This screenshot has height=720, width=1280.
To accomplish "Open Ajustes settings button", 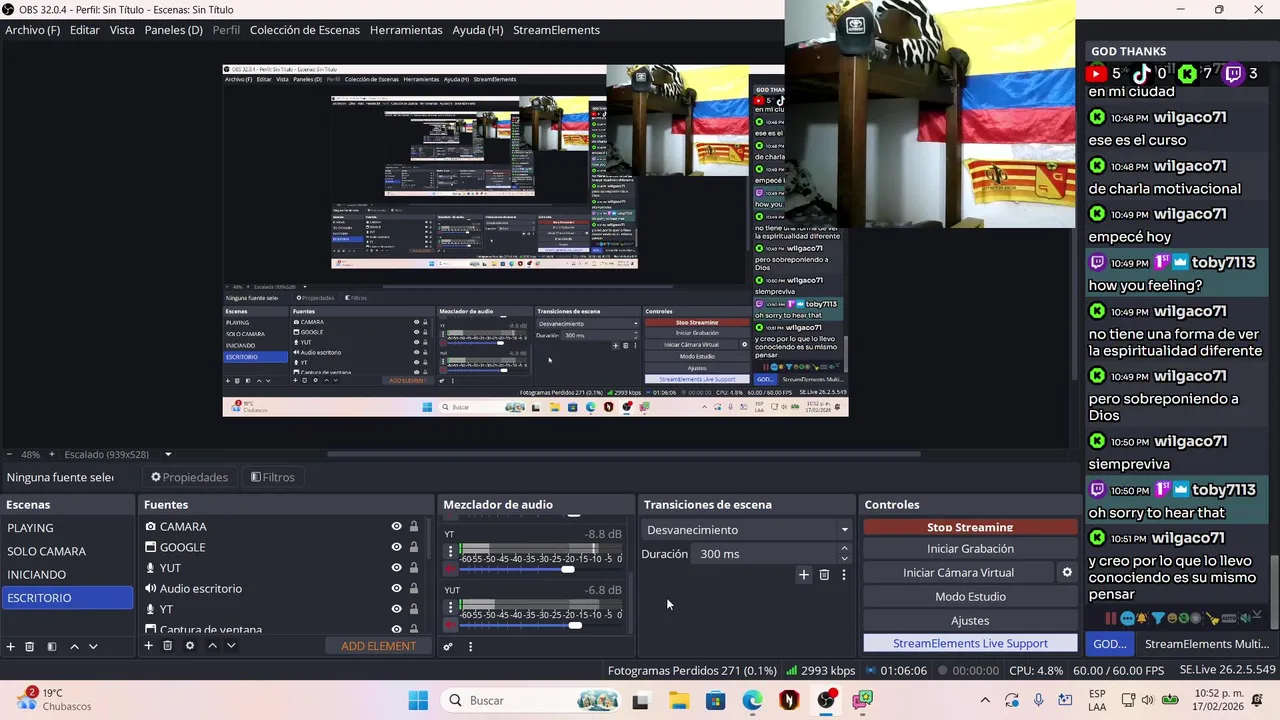I will (x=970, y=620).
